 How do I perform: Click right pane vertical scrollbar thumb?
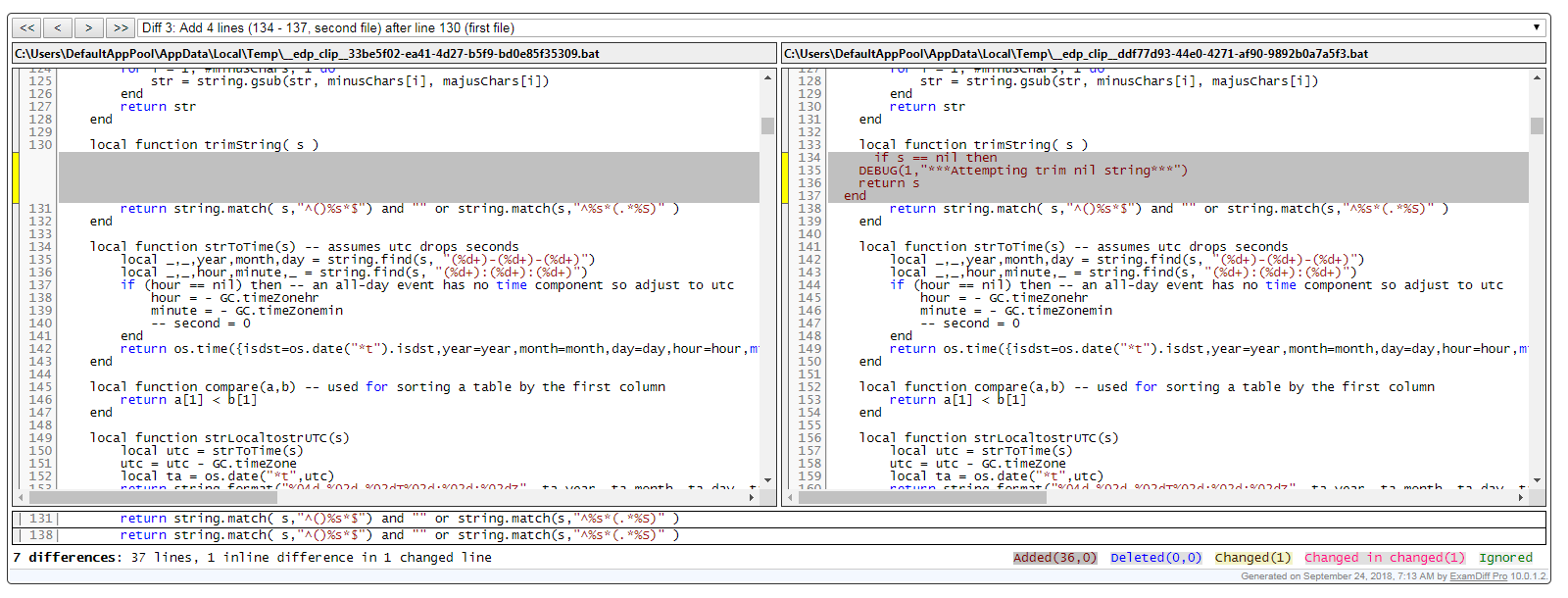point(1537,125)
